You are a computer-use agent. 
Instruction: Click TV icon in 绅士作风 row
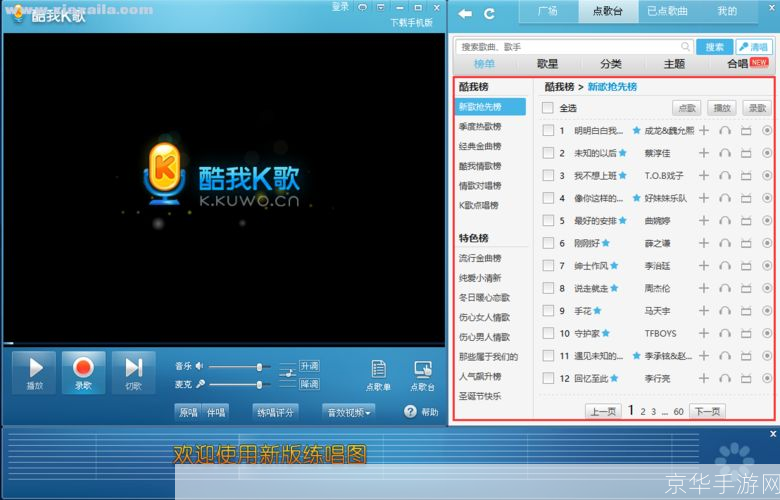(x=746, y=266)
